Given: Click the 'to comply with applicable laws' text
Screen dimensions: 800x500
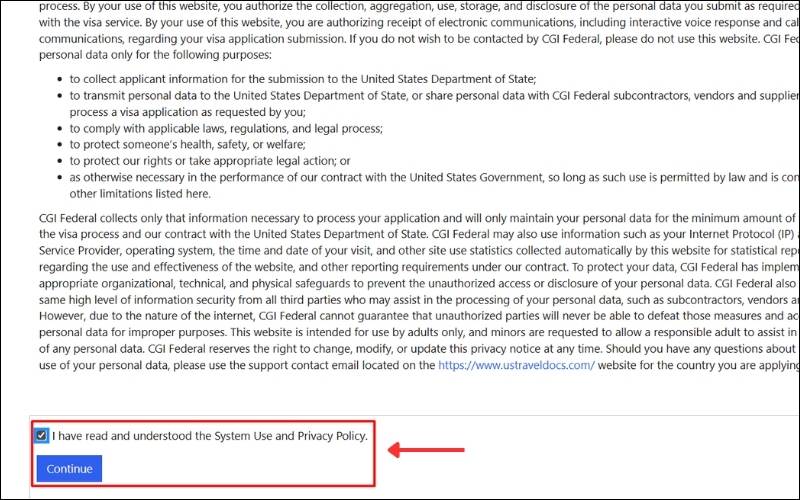Looking at the screenshot, I should [x=226, y=129].
